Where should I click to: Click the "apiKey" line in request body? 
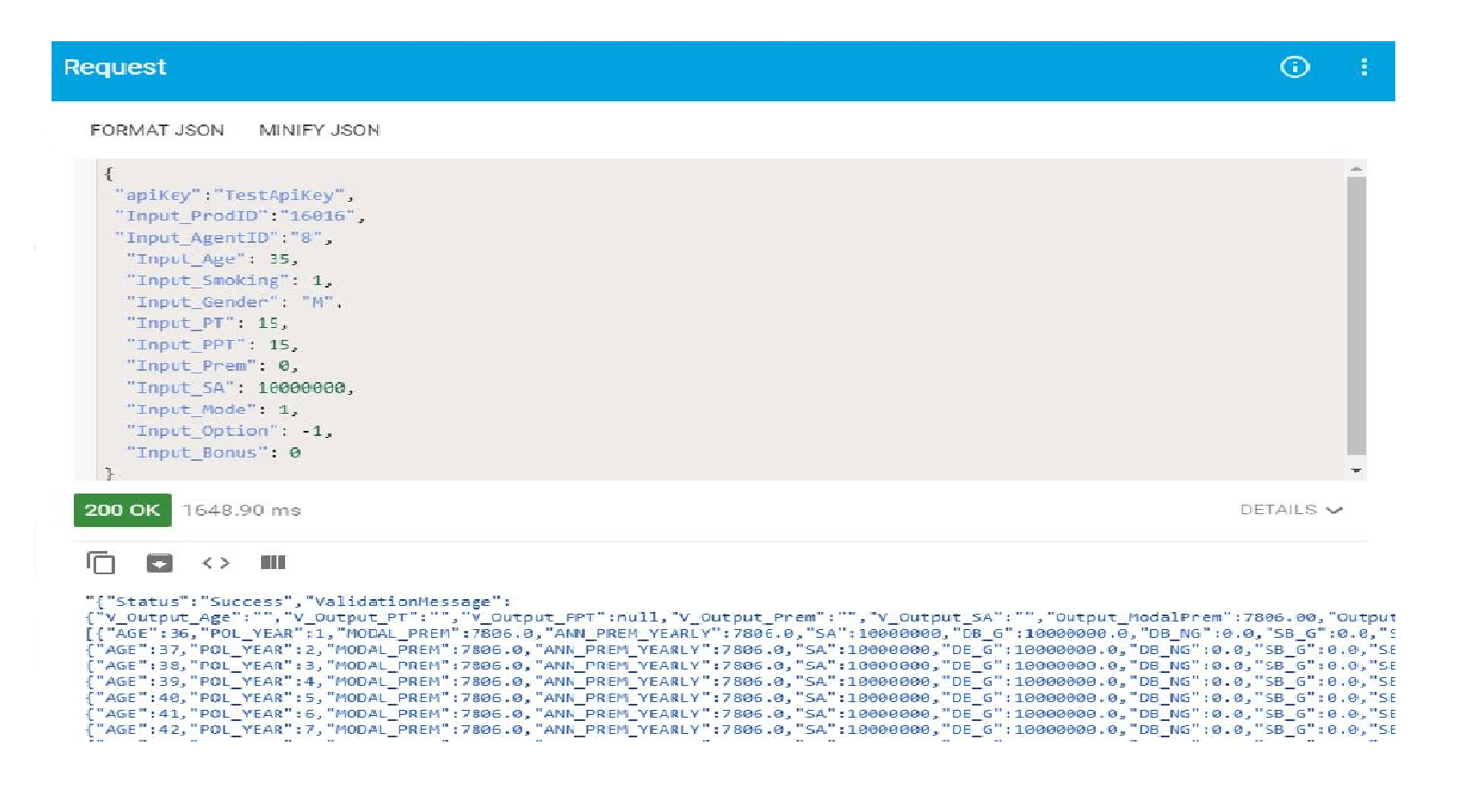click(234, 195)
